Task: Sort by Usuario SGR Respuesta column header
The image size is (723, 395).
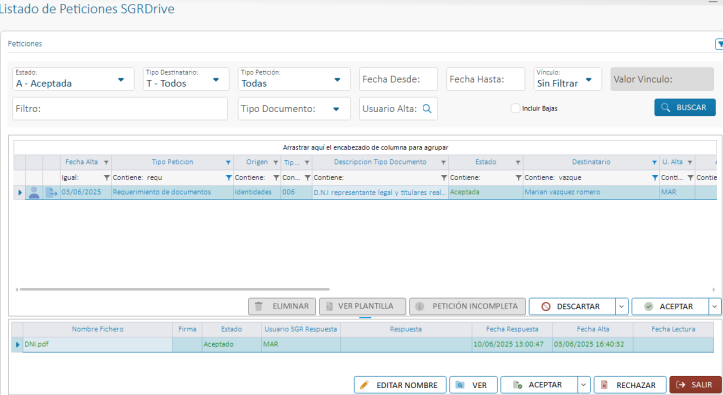Action: coord(301,329)
